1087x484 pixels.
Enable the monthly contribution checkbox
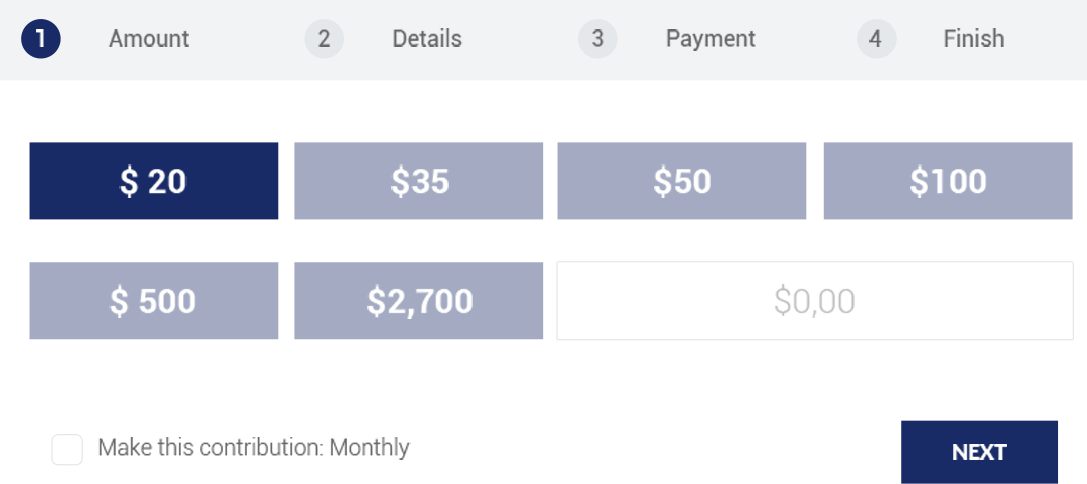67,449
